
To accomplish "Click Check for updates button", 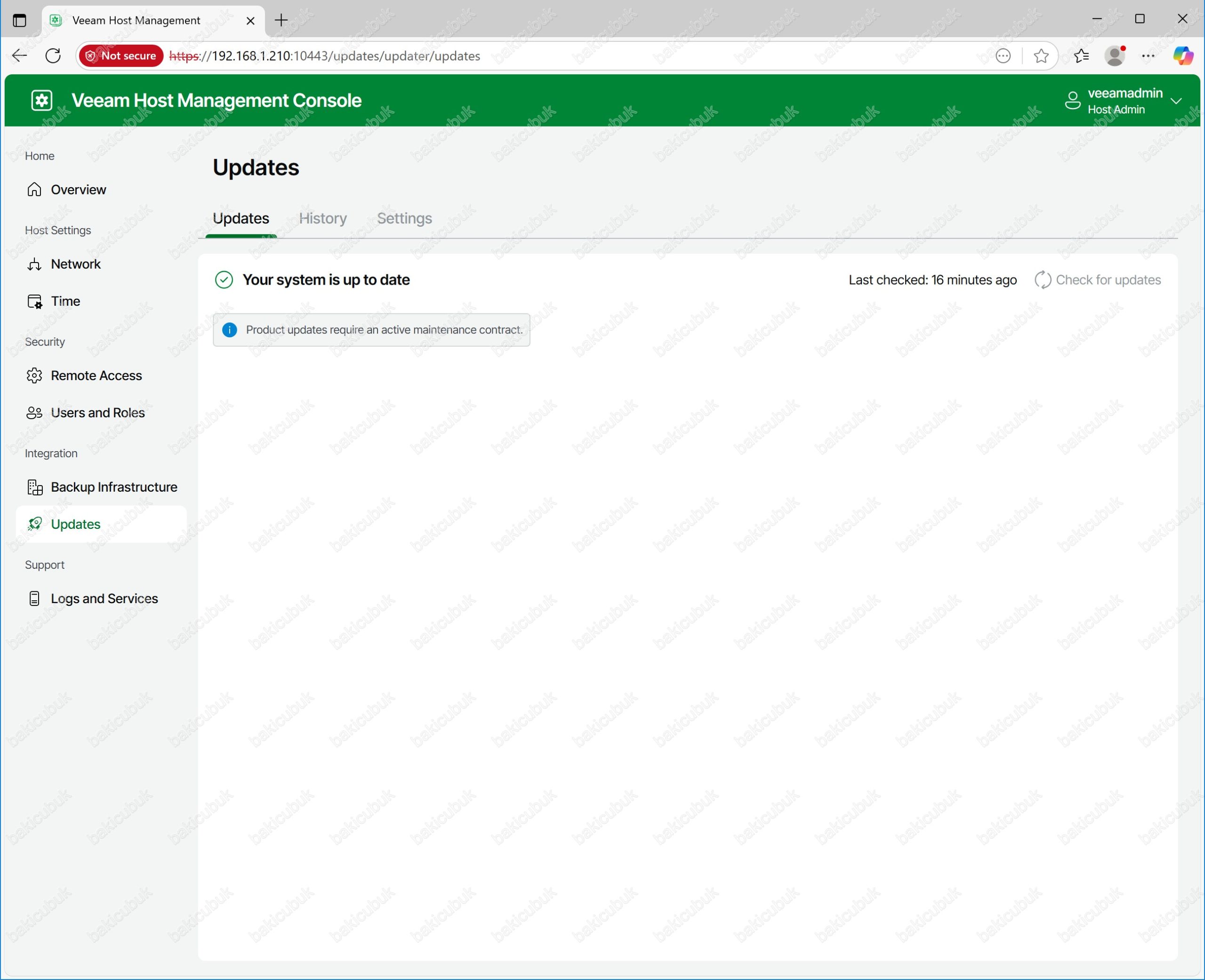I will (1097, 280).
